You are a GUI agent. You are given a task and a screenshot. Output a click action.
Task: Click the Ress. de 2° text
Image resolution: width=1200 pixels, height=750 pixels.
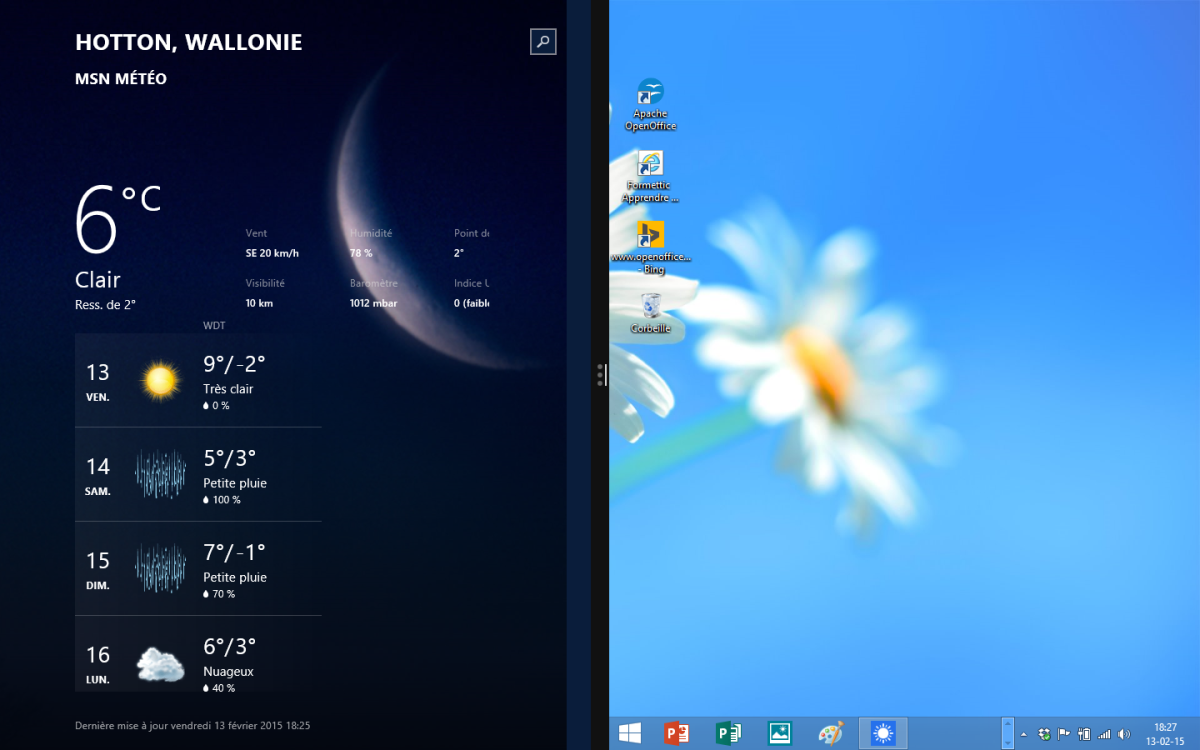[105, 305]
